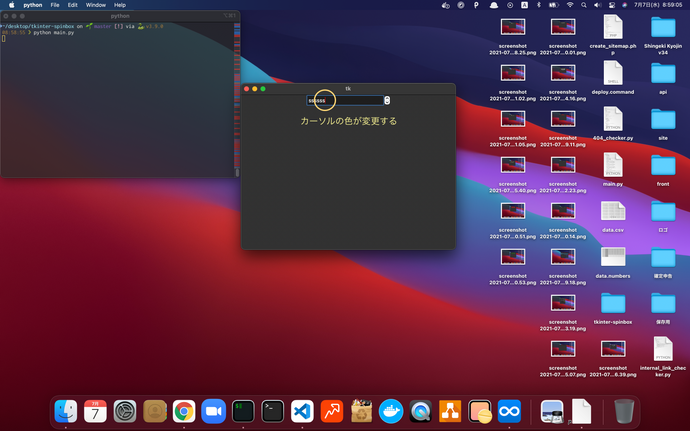Image resolution: width=690 pixels, height=431 pixels.
Task: Open the white-prompt Terminal app in the Dock
Action: click(272, 411)
